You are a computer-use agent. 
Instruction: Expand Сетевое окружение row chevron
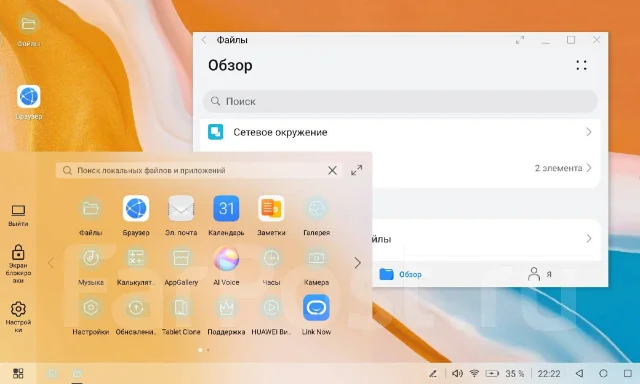[589, 132]
